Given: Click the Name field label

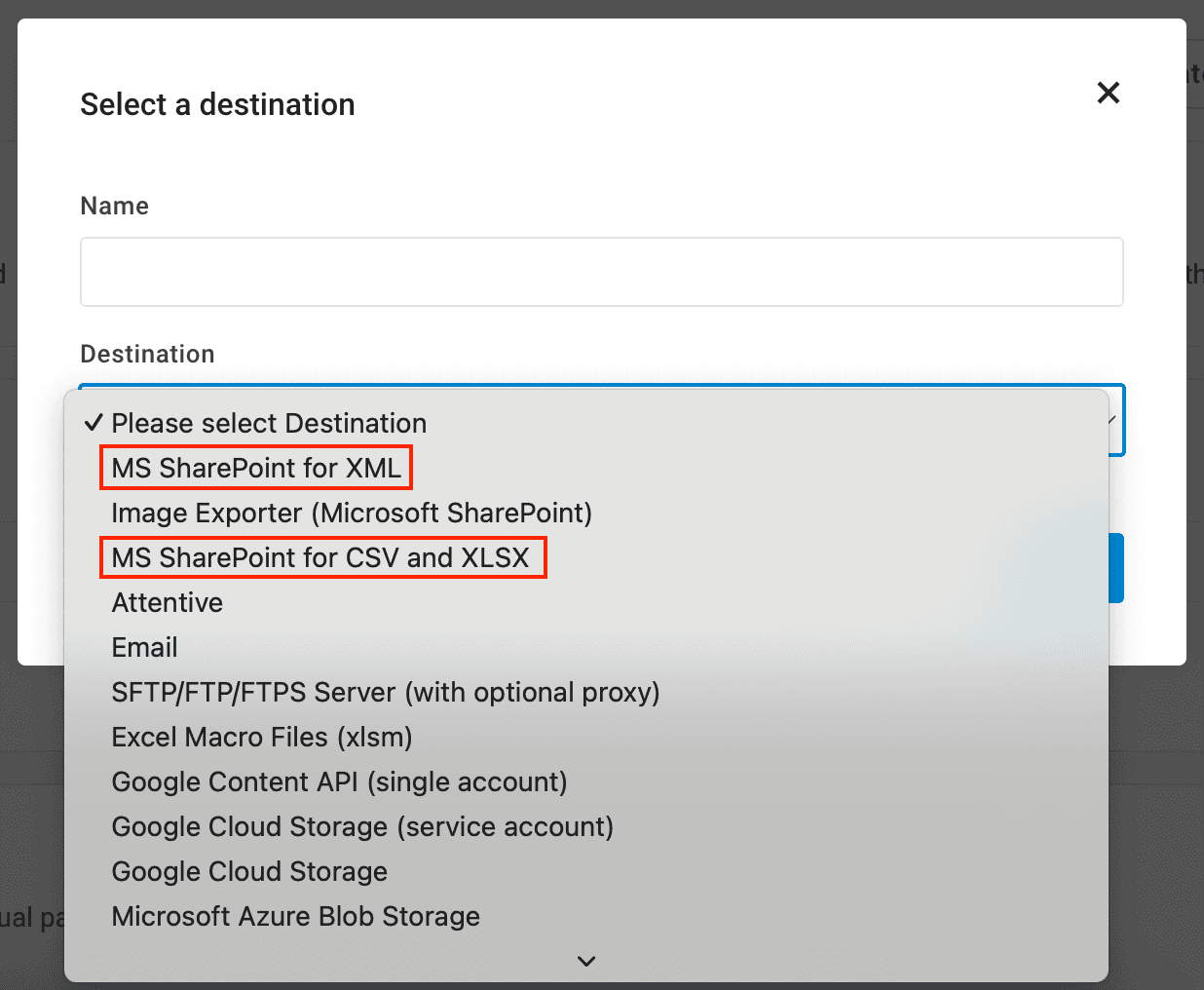Looking at the screenshot, I should pos(115,206).
